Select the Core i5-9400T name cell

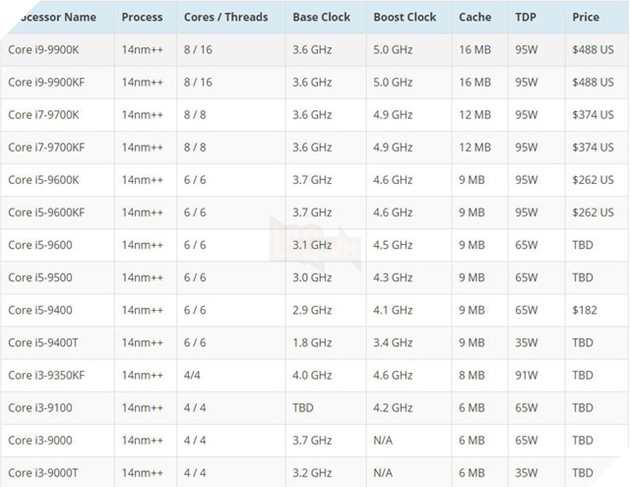coord(43,342)
